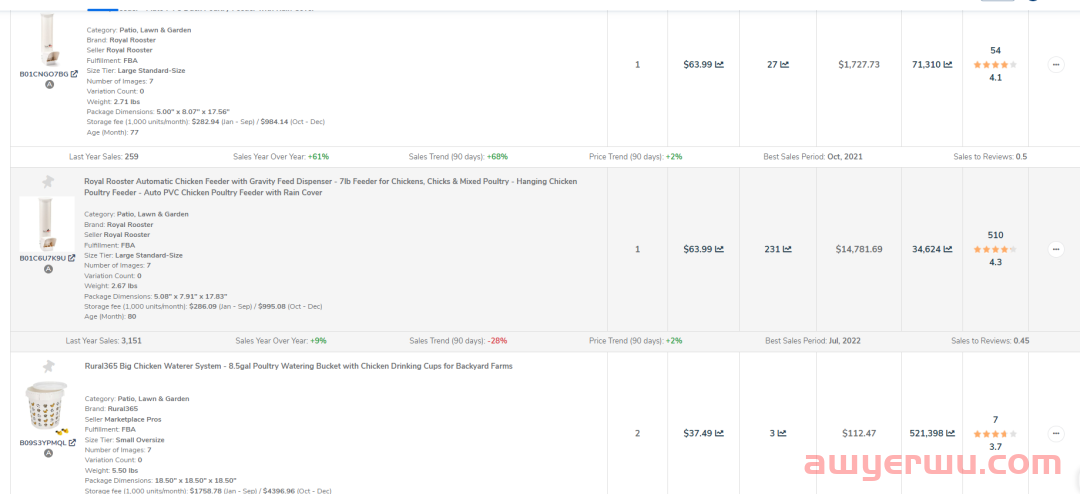Open external link for ASIN B09S3YPMQL
The image size is (1080, 494).
click(72, 442)
